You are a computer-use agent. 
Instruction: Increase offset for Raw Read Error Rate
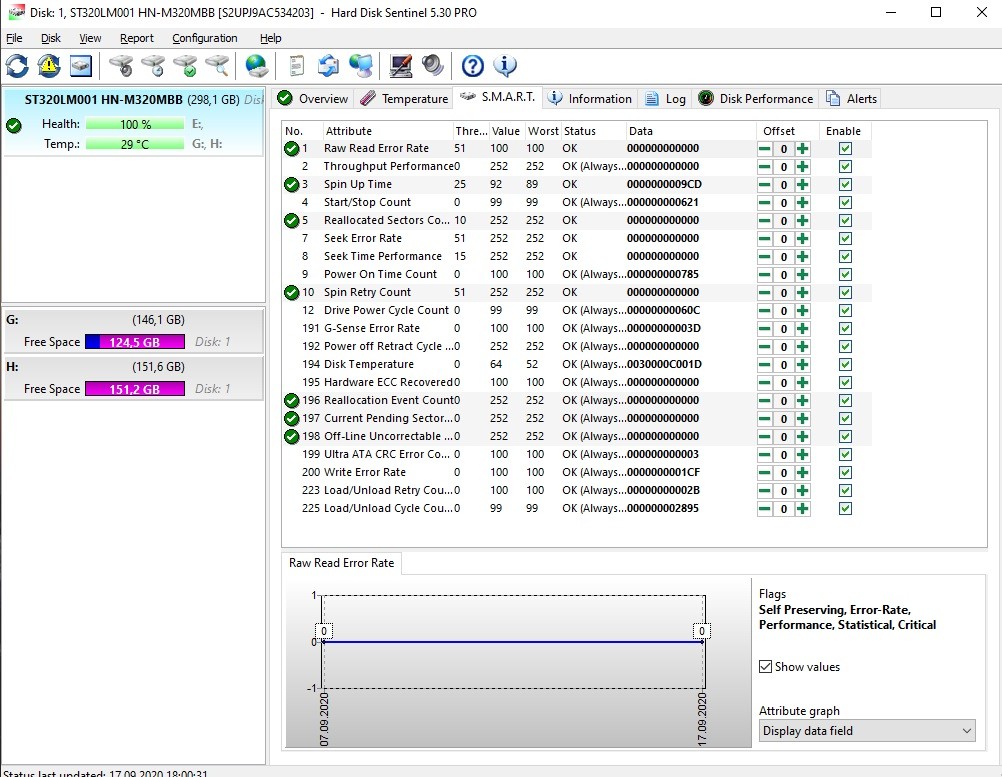803,149
